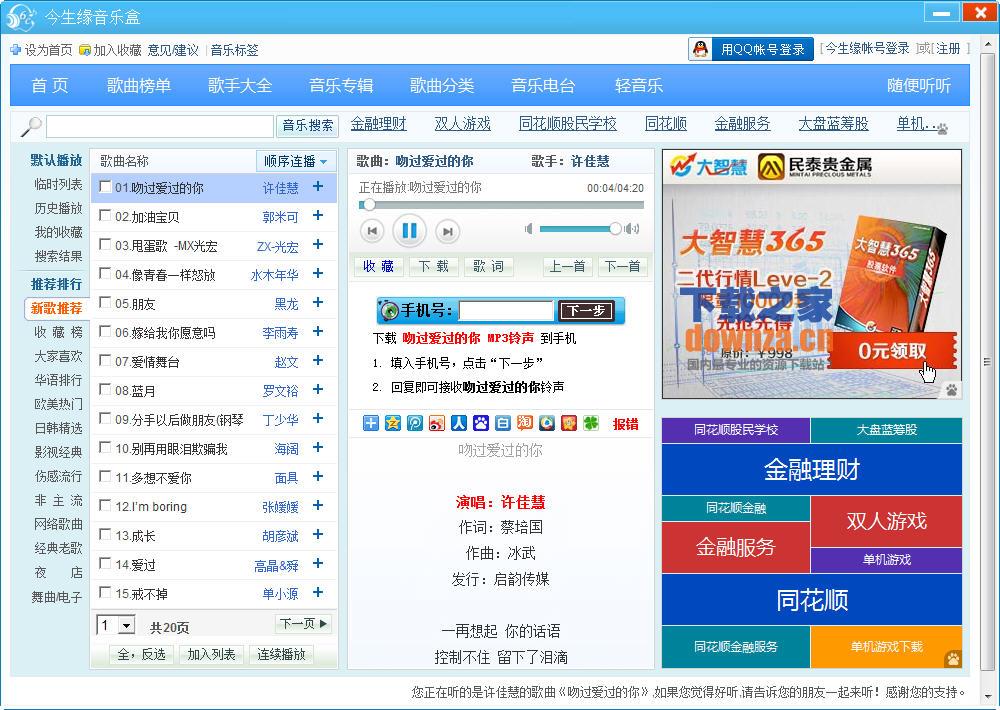Click the loud speaker volume icon
This screenshot has height=710, width=1000.
point(632,228)
